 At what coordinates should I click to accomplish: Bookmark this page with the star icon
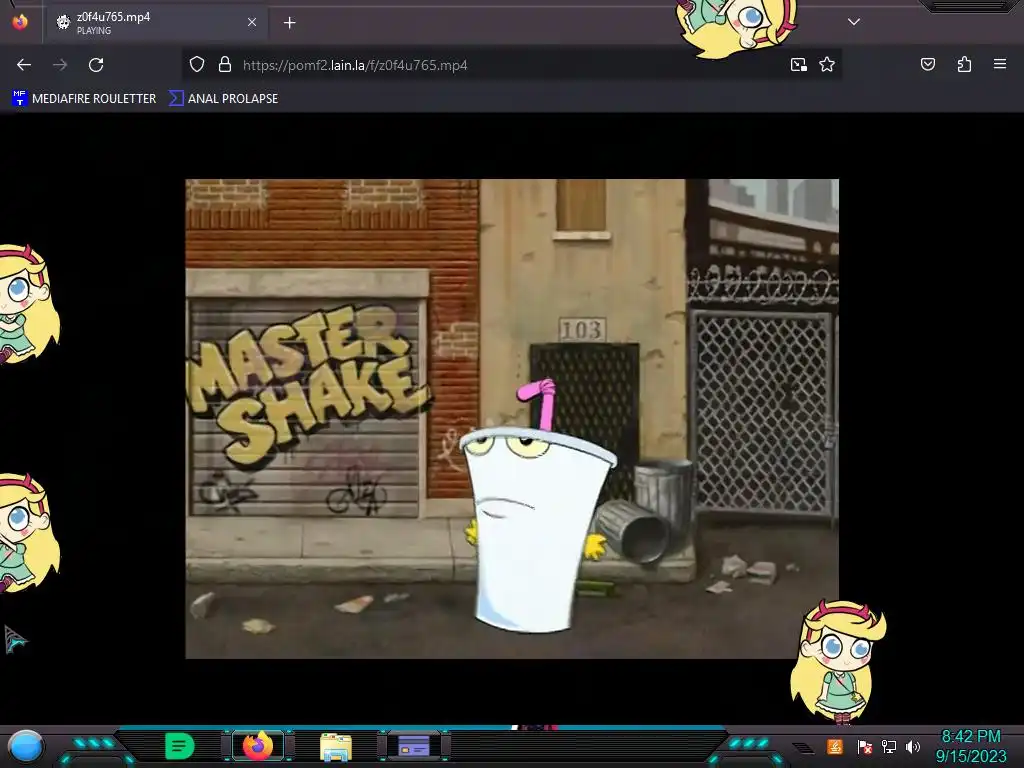point(827,65)
